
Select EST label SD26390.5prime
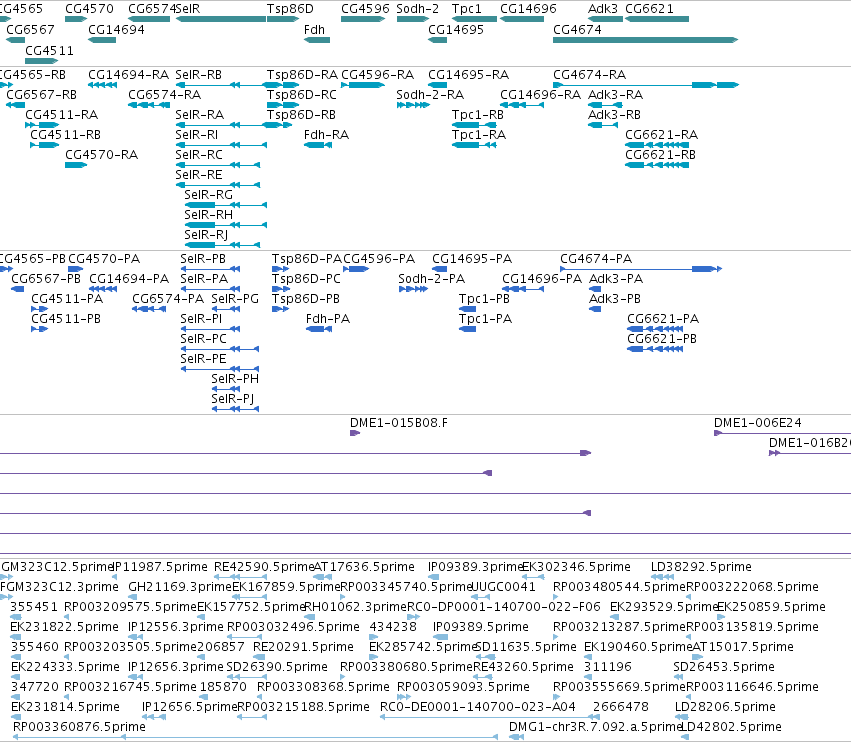[x=277, y=667]
